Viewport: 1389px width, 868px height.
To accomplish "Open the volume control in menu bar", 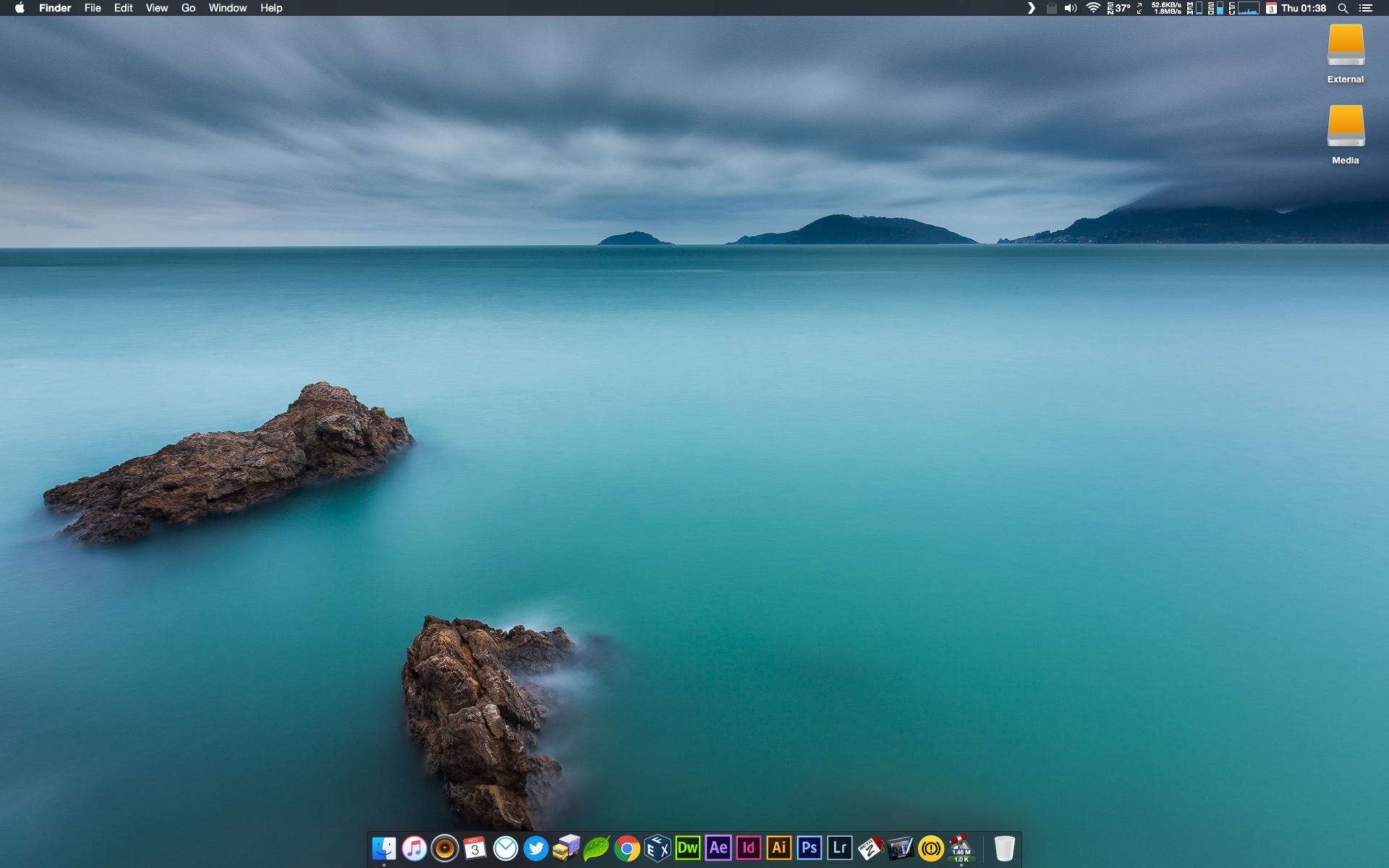I will click(x=1071, y=8).
